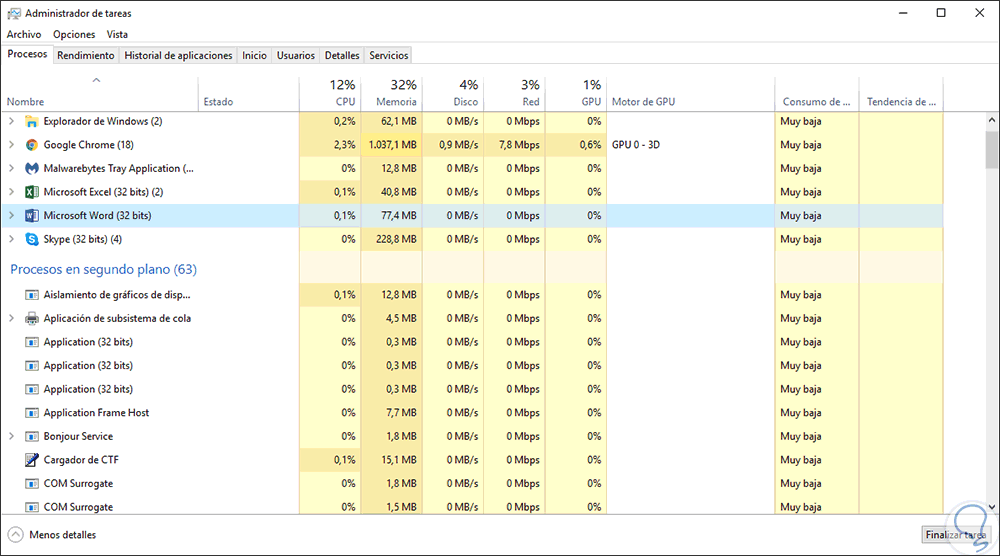Sort processes by Memoria column header
This screenshot has height=556, width=1000.
click(x=396, y=101)
